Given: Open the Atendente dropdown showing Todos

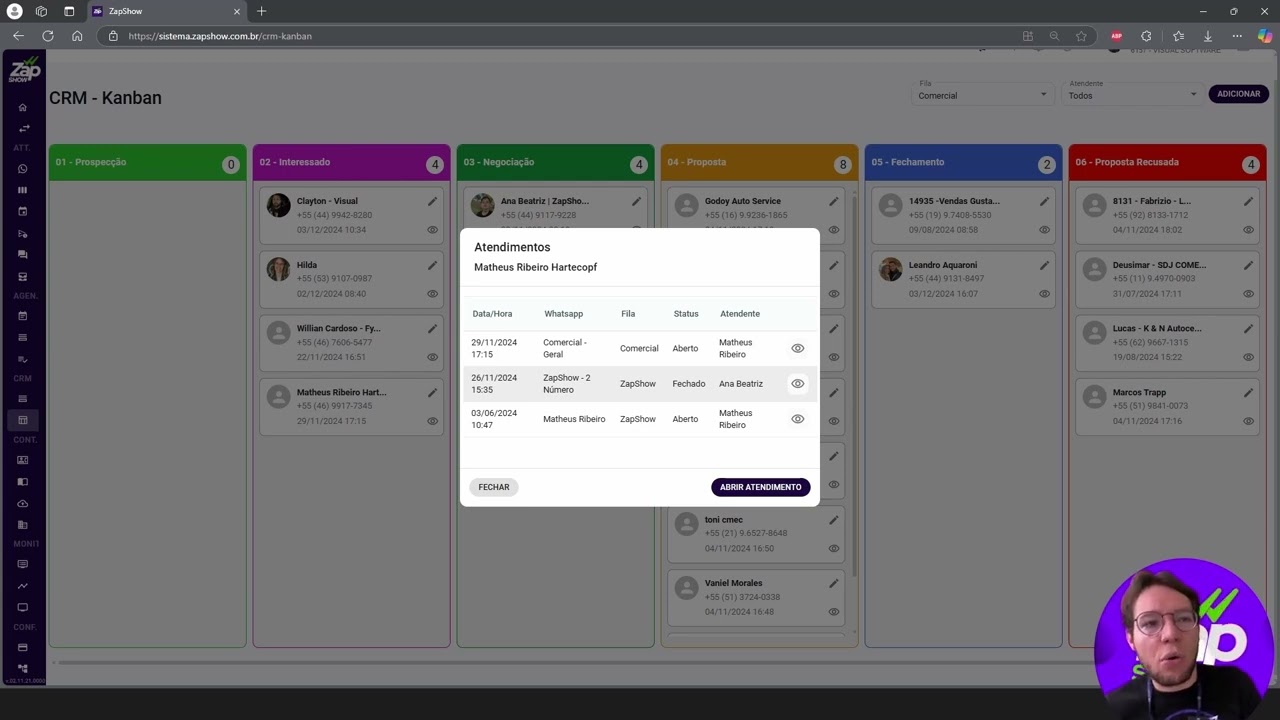Looking at the screenshot, I should pos(1133,95).
